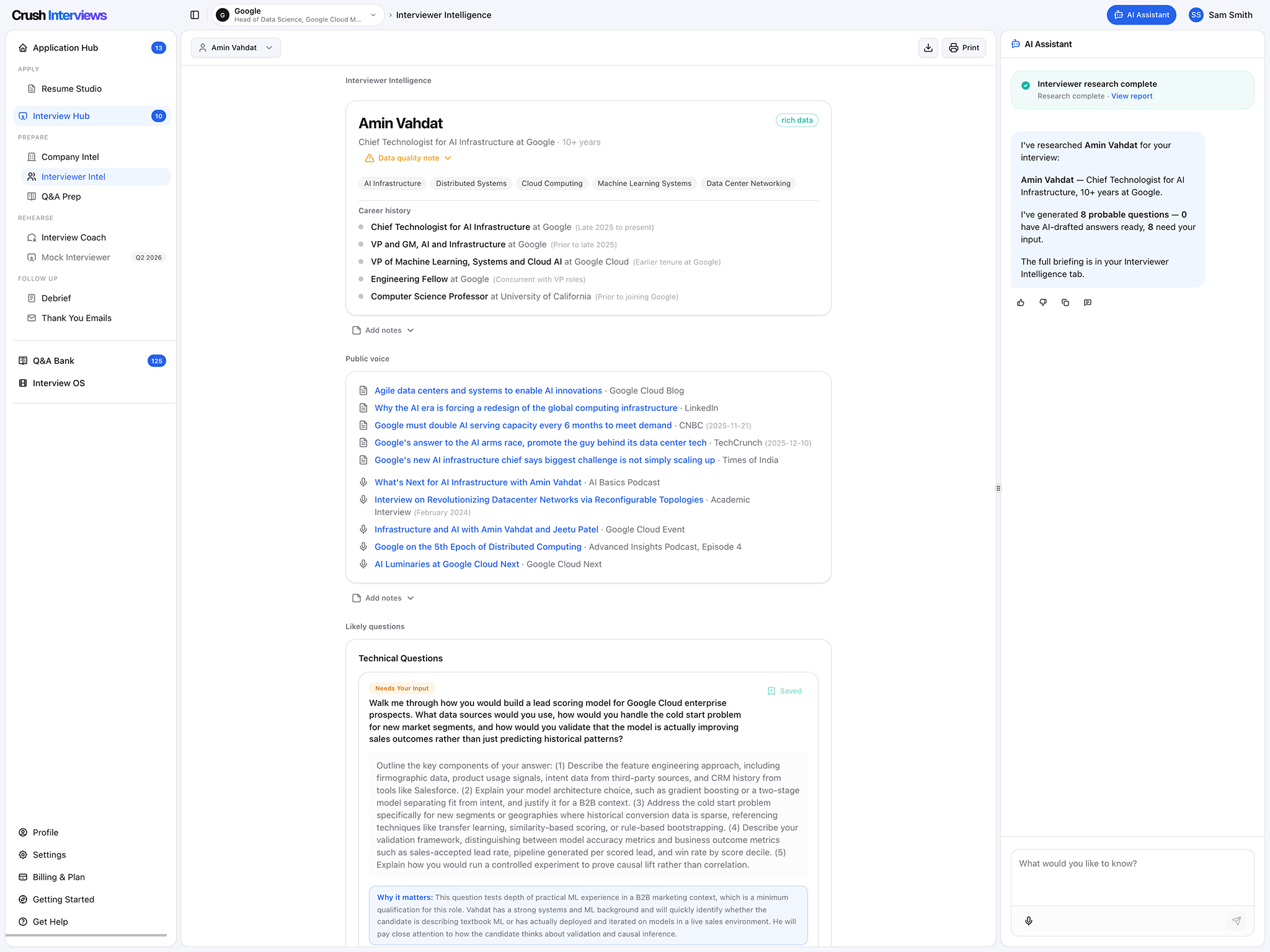Click the 'What would you like to know?' input
Image resolution: width=1270 pixels, height=952 pixels.
[x=1132, y=877]
